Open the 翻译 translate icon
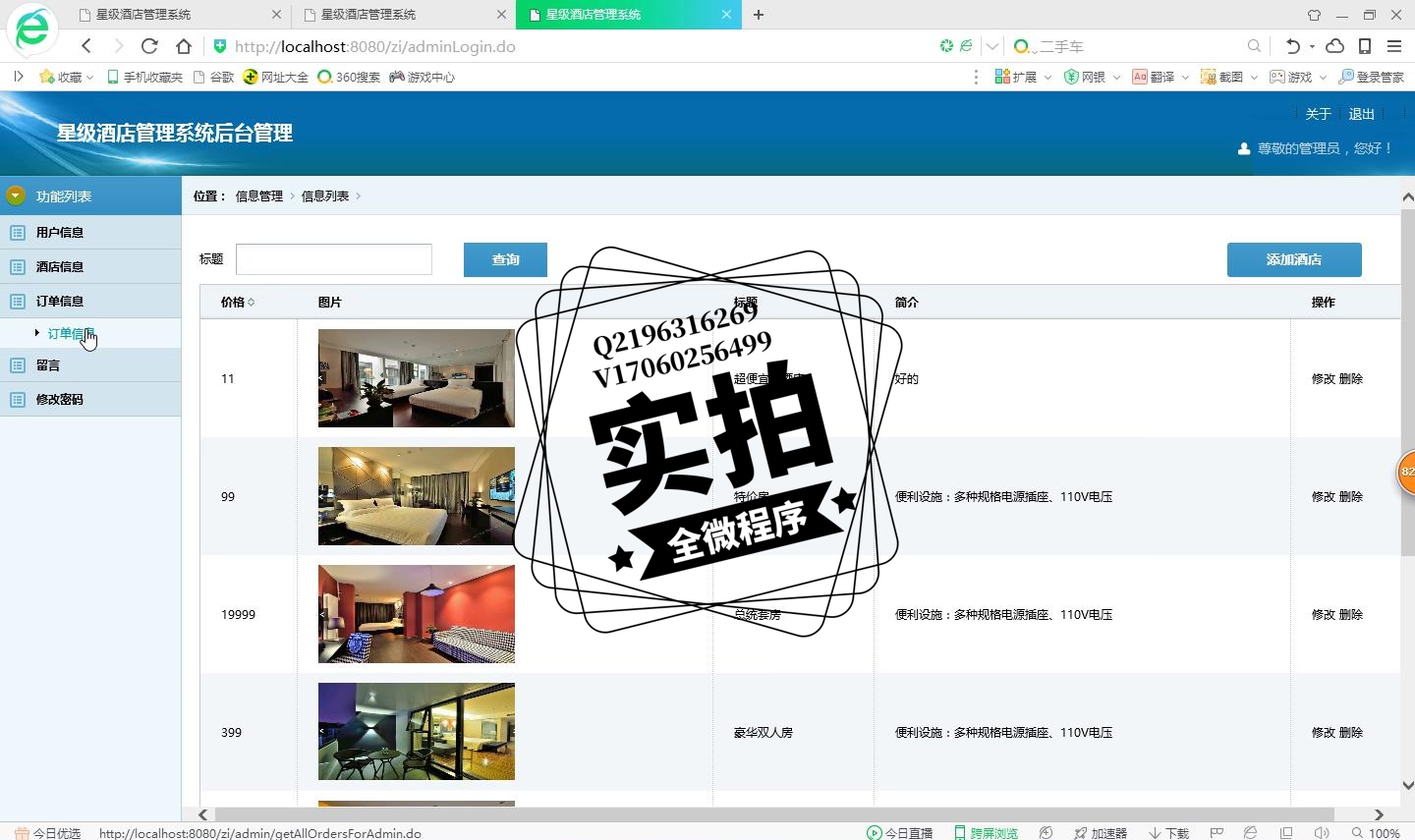 pos(1140,77)
